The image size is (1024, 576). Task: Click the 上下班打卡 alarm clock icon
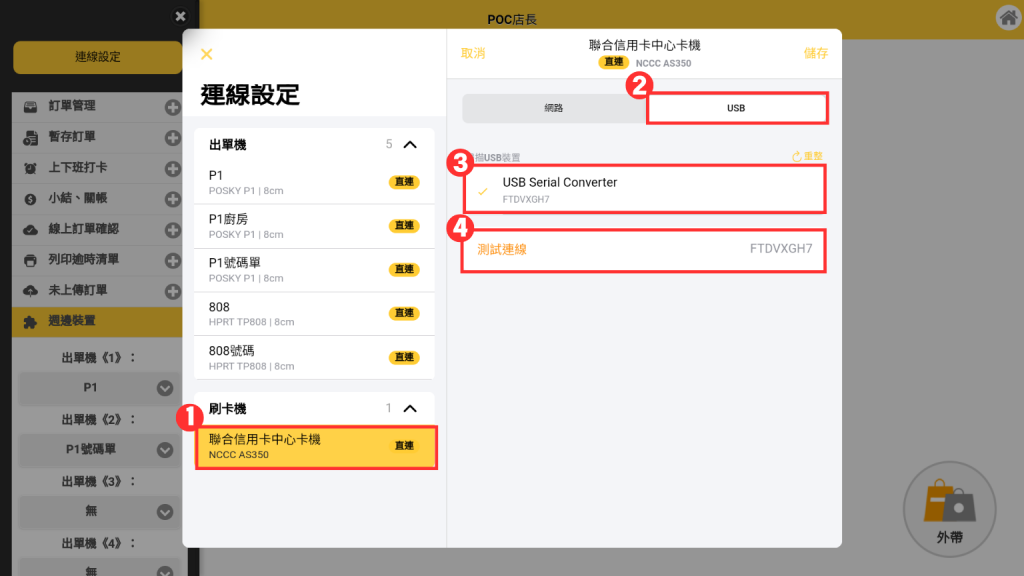pos(30,168)
